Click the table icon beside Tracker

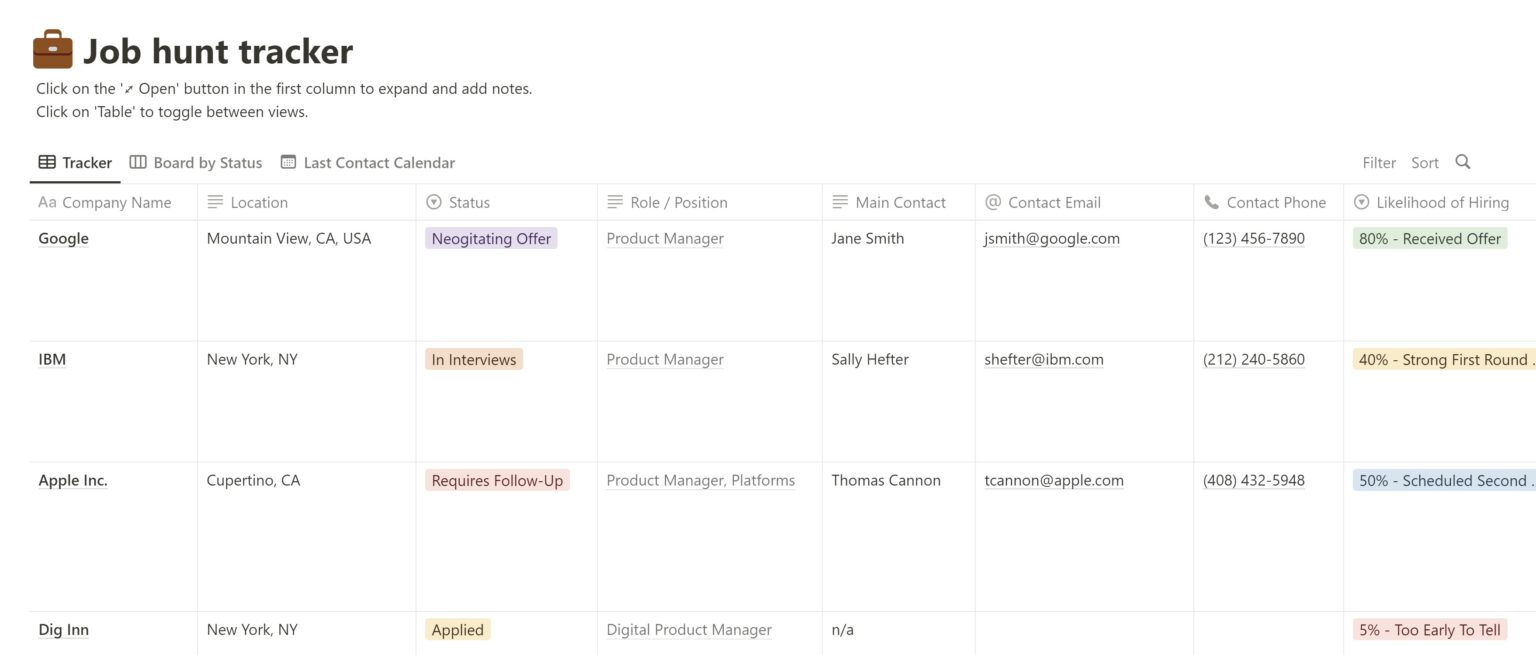tap(46, 161)
